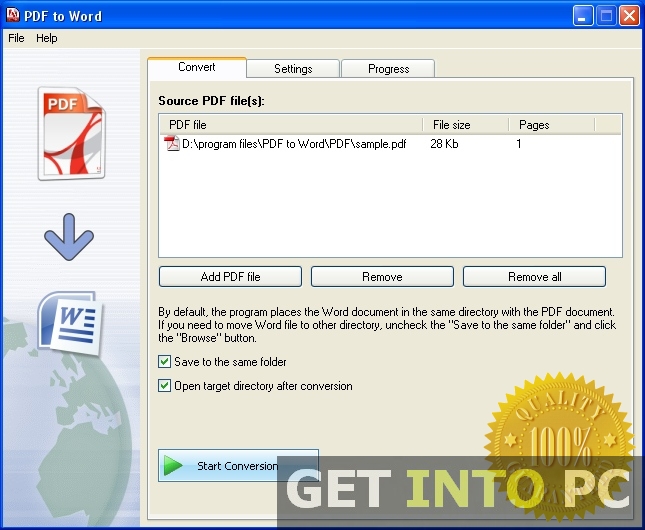This screenshot has height=530, width=645.
Task: Maximize the PDF to Word window
Action: tap(606, 15)
